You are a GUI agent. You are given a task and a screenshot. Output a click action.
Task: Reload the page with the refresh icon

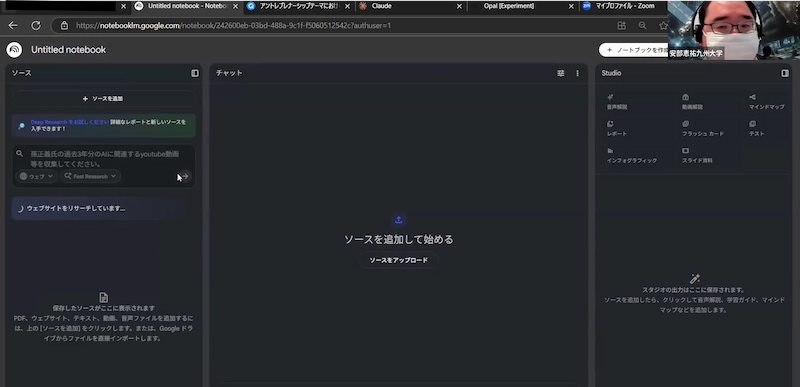click(x=36, y=25)
